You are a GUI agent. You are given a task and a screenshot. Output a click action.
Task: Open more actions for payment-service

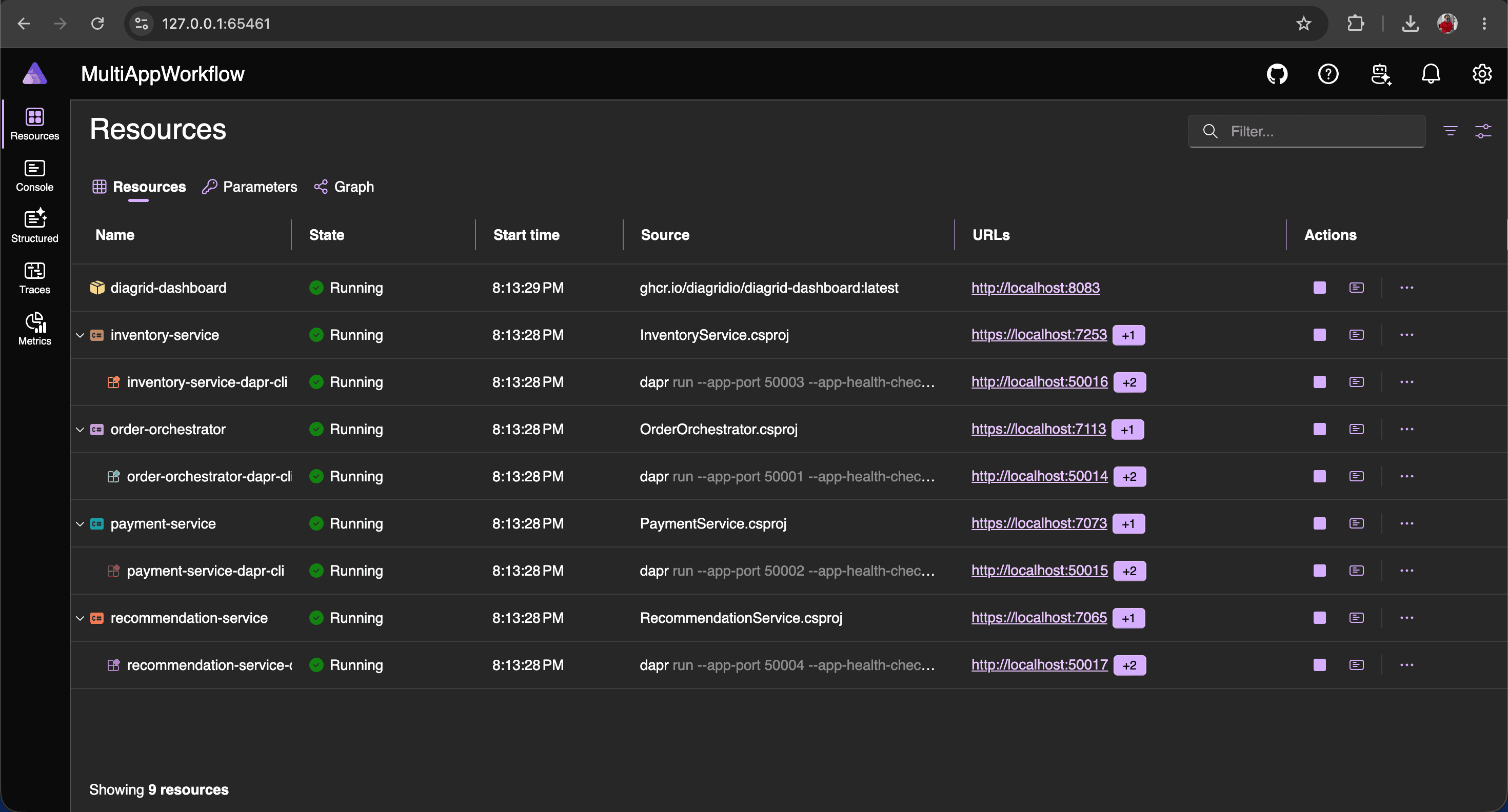(1407, 523)
